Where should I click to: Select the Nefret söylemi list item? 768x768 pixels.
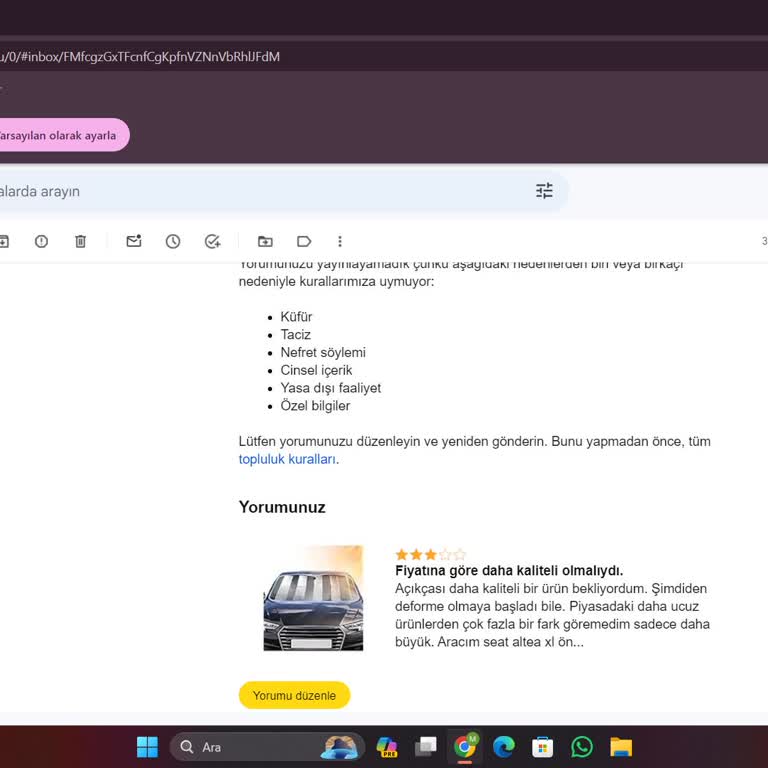[x=323, y=352]
